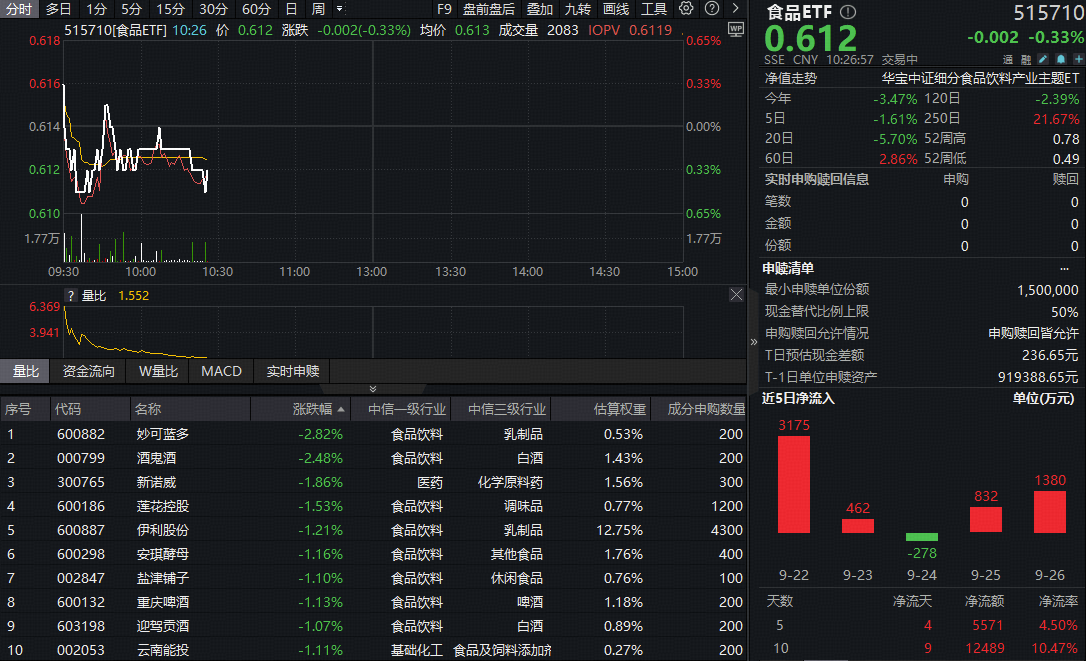Click the 融 margin trading icon
This screenshot has height=661, width=1086.
[1024, 59]
